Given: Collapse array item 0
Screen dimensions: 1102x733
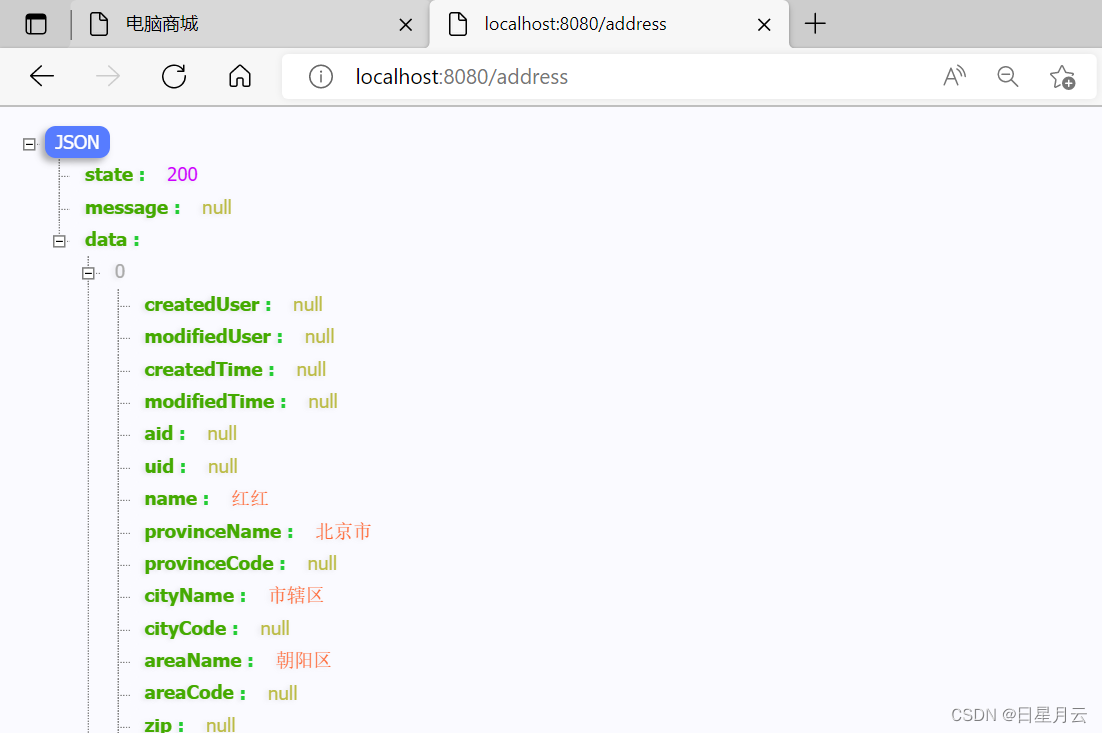Looking at the screenshot, I should pos(88,273).
